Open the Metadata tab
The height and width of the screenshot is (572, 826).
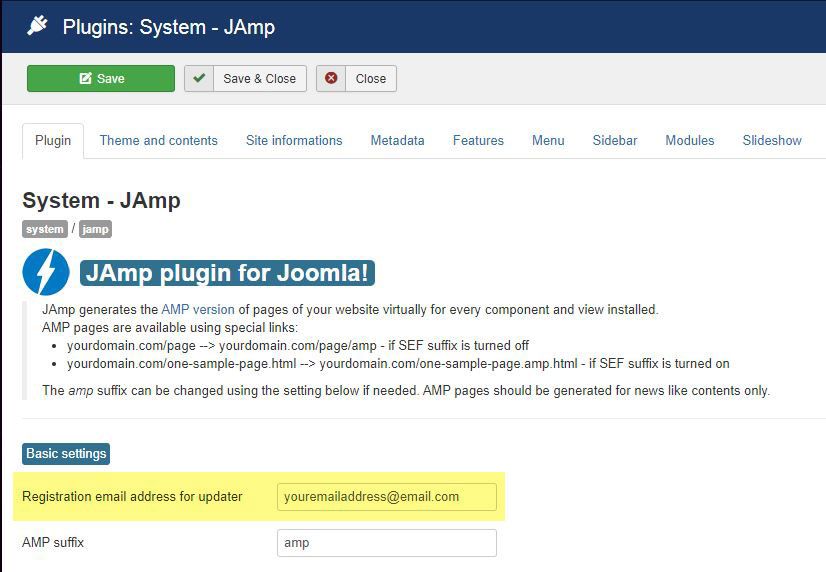397,141
